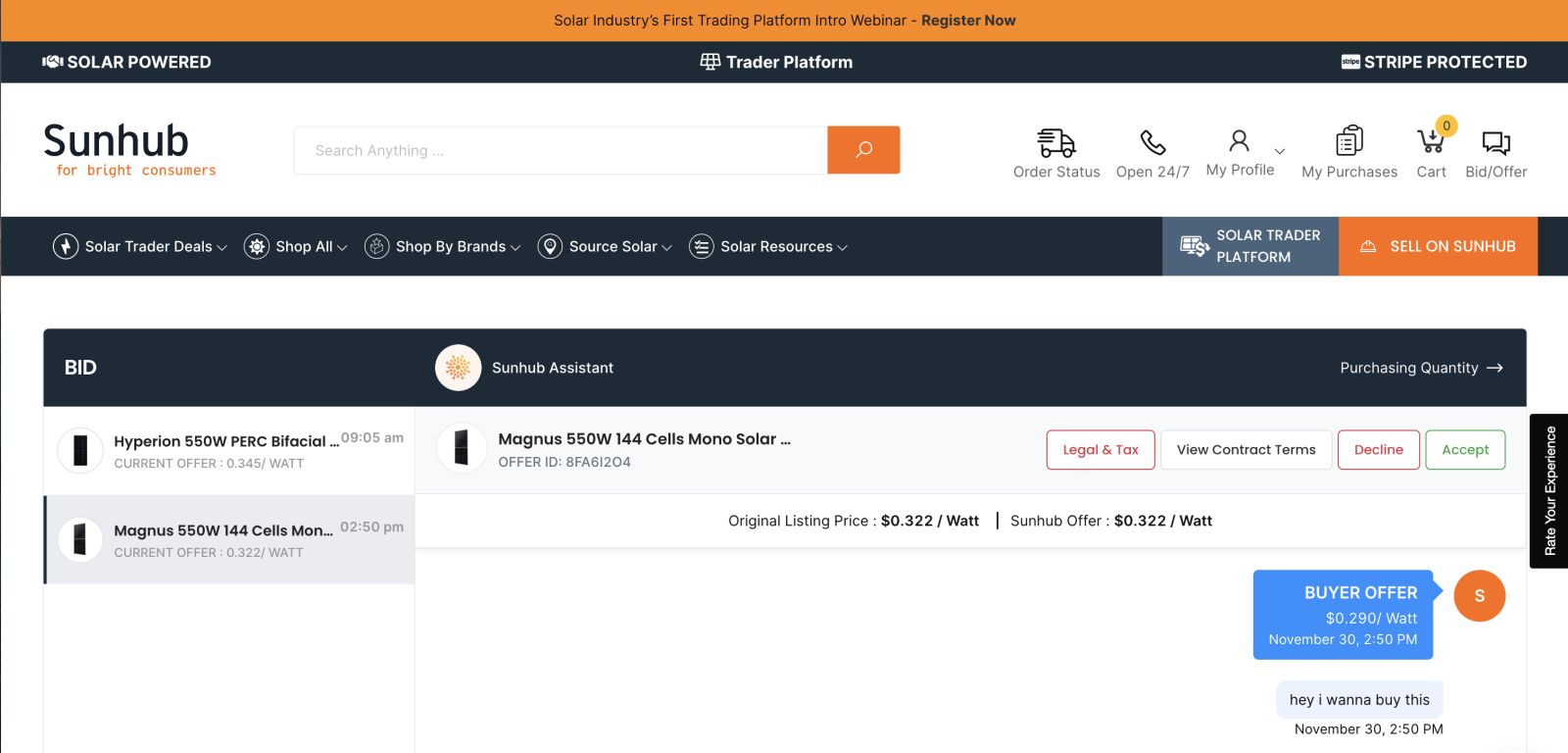Viewport: 1568px width, 753px height.
Task: Click the Shop All sun icon
Action: 257,246
